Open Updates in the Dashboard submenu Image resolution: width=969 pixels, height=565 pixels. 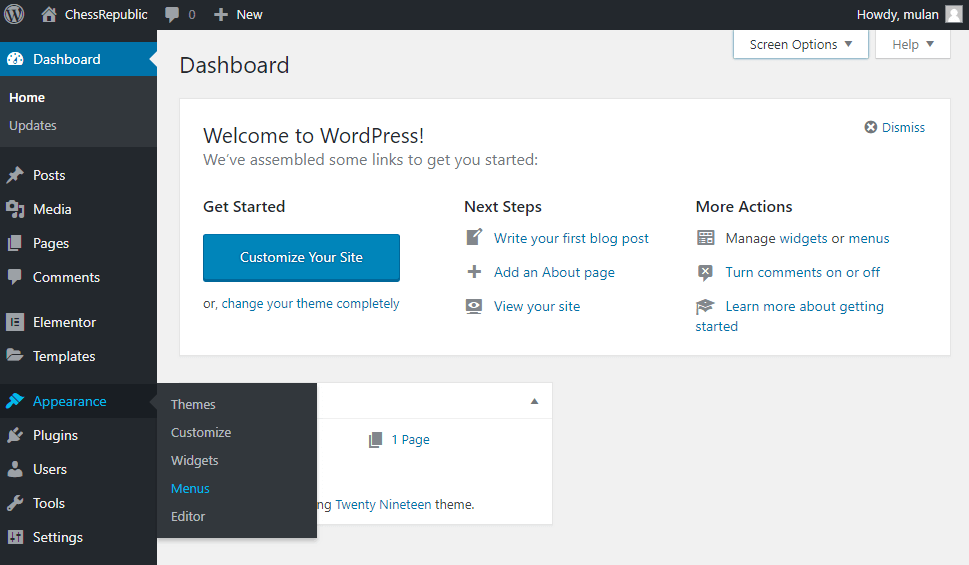tap(33, 125)
